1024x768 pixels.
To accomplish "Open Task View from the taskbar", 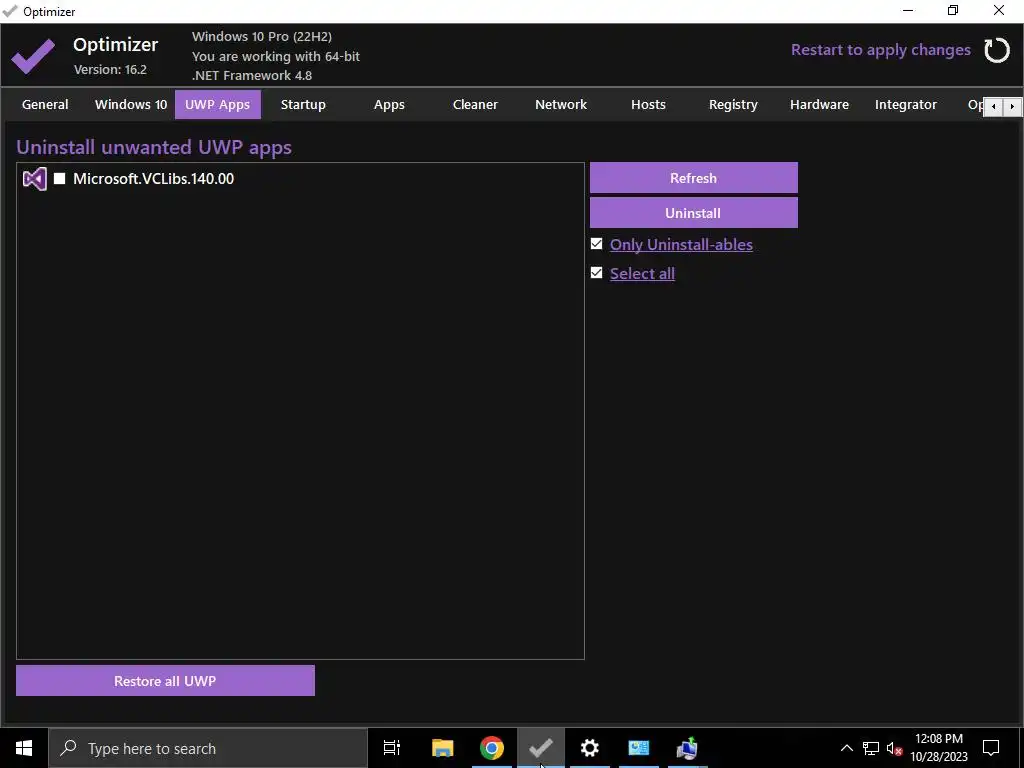I will click(x=392, y=748).
